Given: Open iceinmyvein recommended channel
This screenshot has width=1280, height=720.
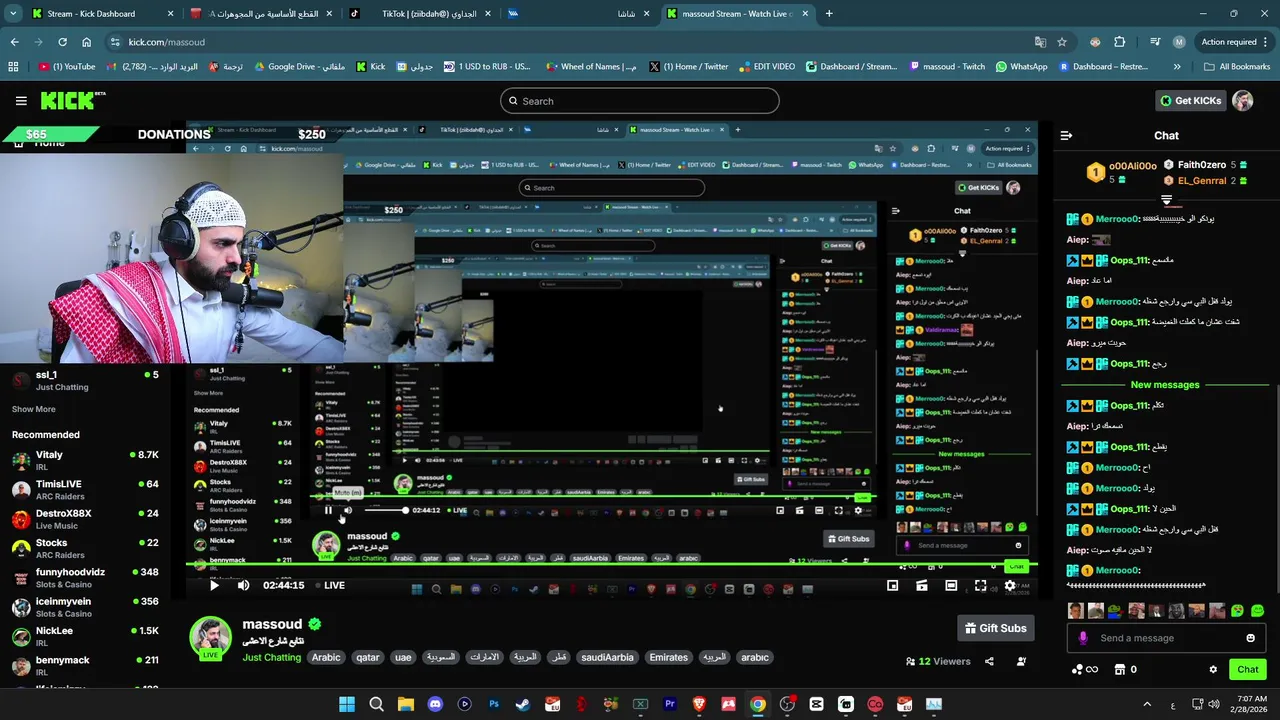Looking at the screenshot, I should click(84, 607).
